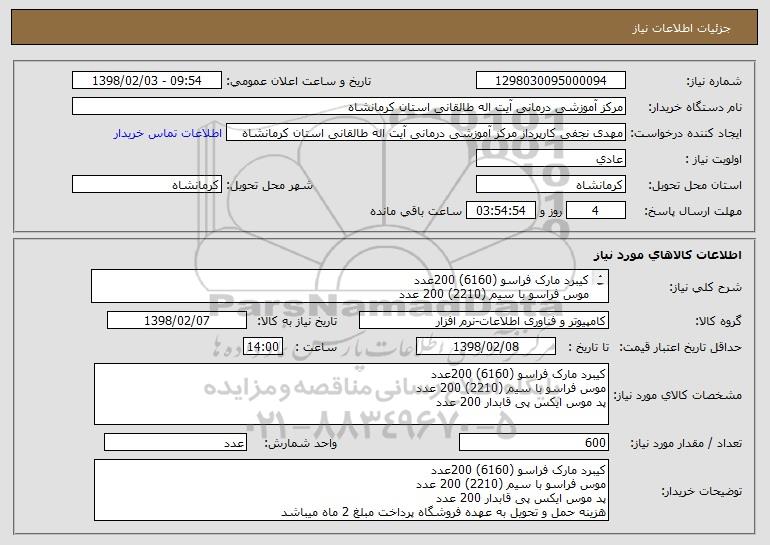Click the شماره نیاز field 1298030095000094

tap(550, 81)
